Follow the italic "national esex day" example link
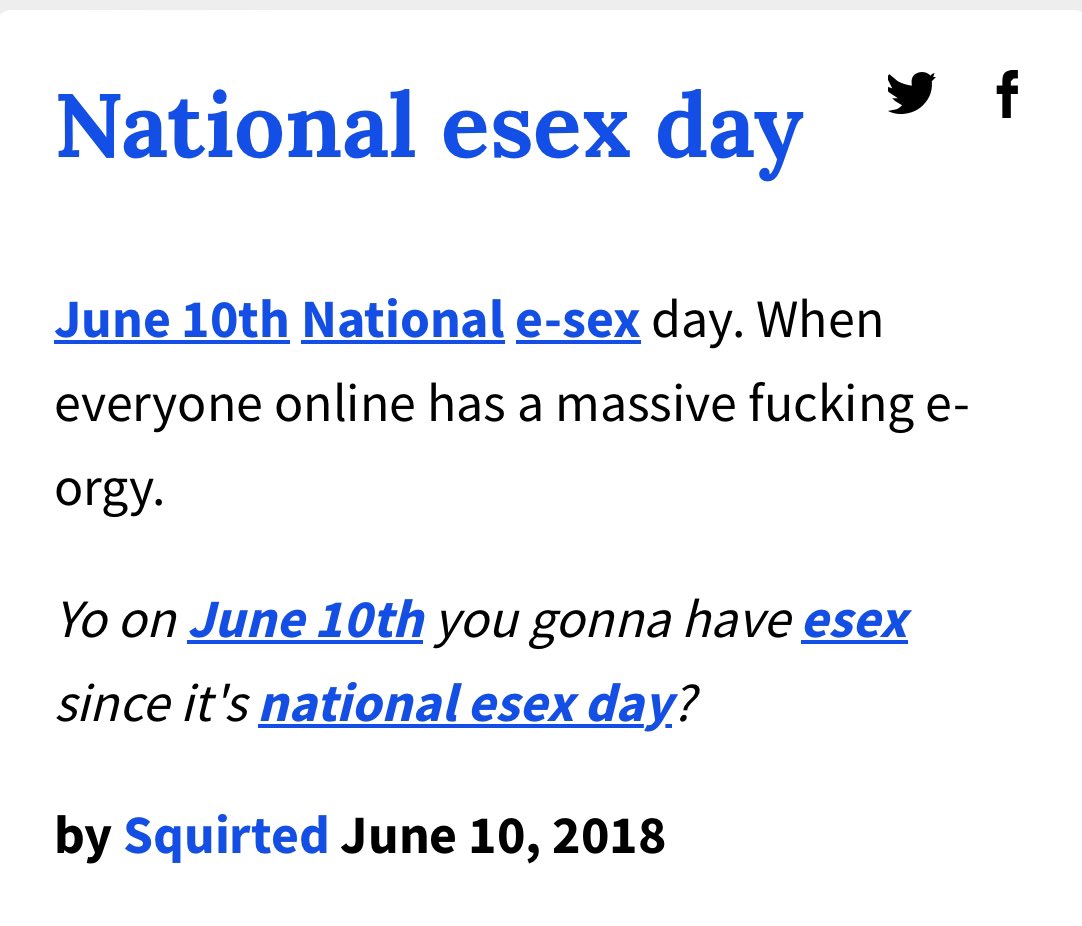The width and height of the screenshot is (1082, 926). point(464,706)
